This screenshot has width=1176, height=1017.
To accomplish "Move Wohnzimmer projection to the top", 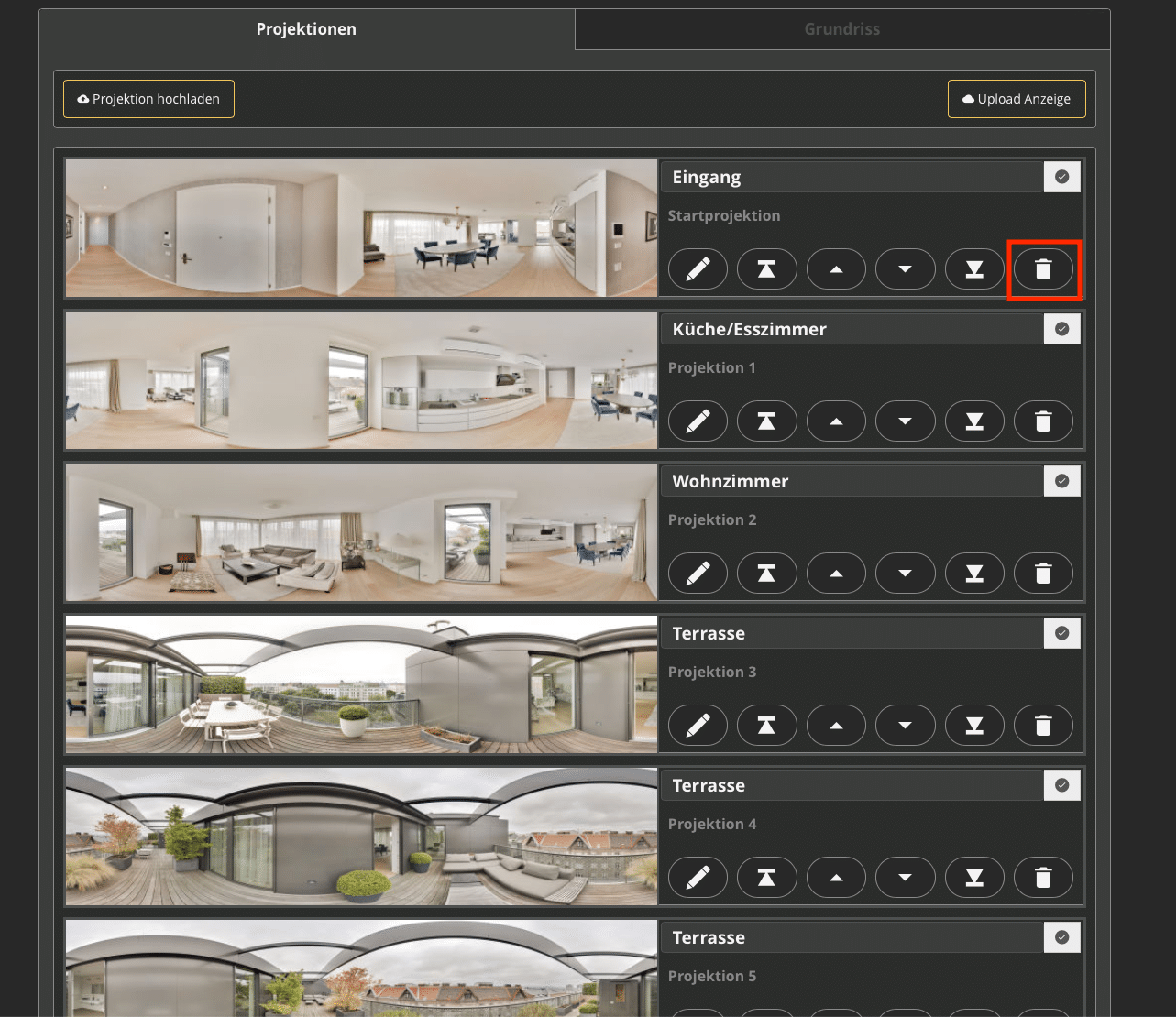I will pyautogui.click(x=766, y=574).
